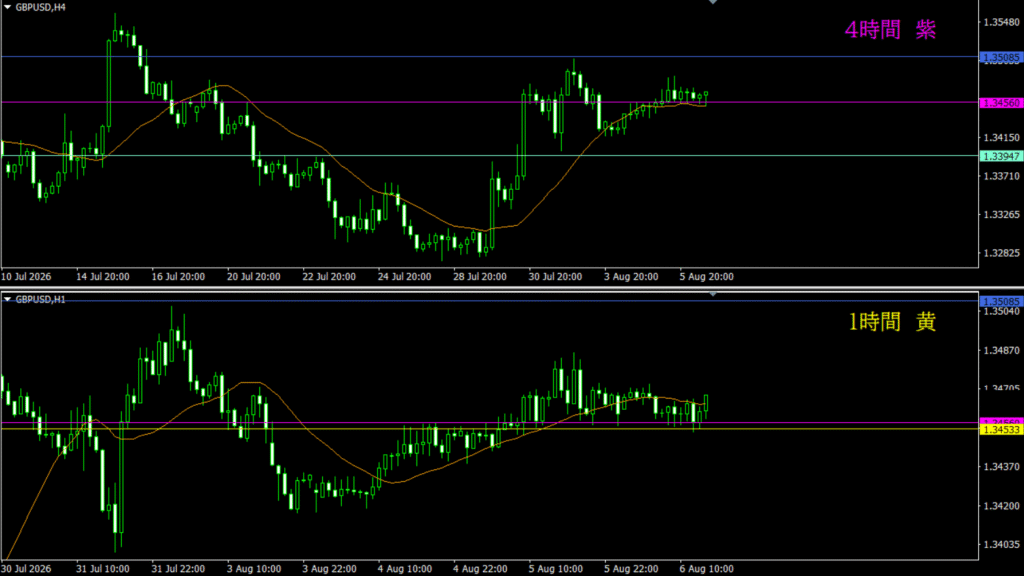Click the '4 Aug 22:00' time label

[480, 569]
